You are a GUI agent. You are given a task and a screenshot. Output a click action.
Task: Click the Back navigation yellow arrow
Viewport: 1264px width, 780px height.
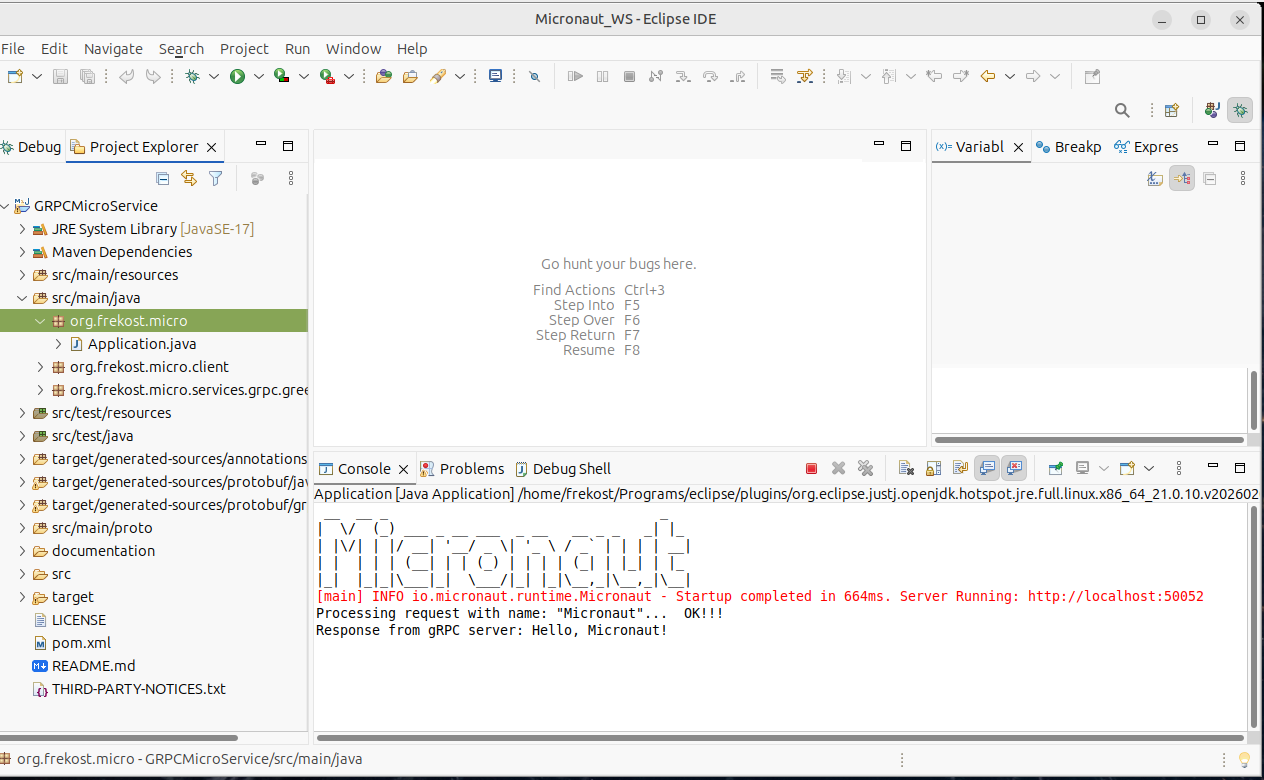(988, 76)
